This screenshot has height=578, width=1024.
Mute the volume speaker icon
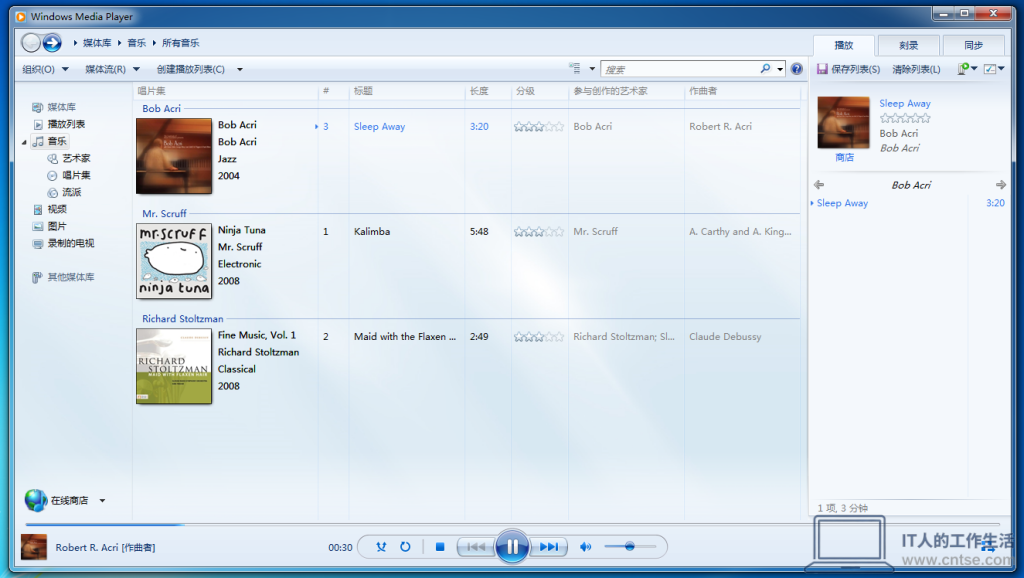tap(586, 547)
